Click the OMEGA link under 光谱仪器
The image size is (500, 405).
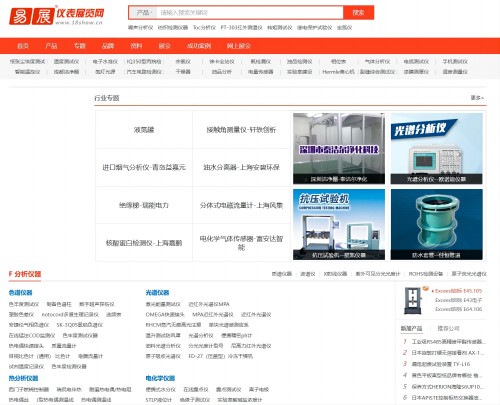coord(165,315)
